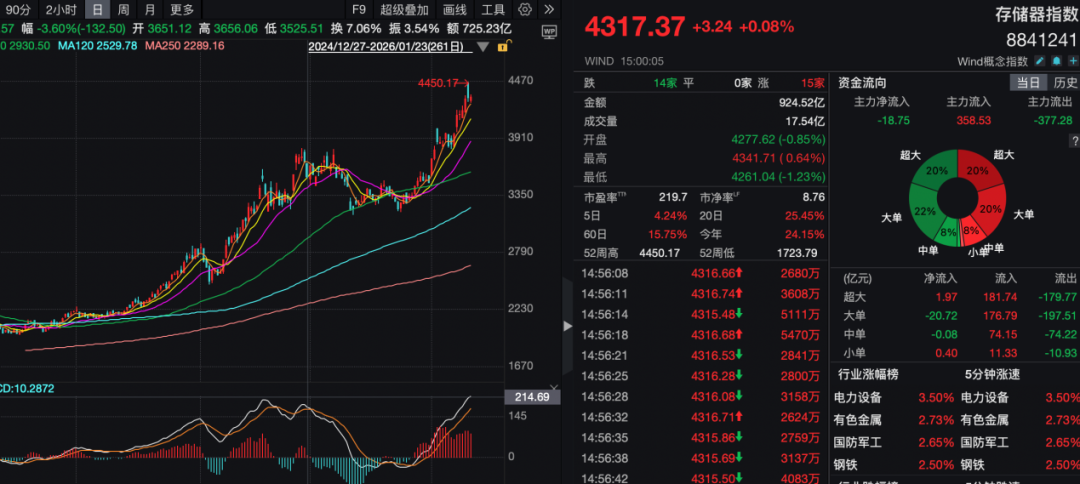Select the 周 weekly period tab
This screenshot has height=484, width=1080.
(123, 9)
